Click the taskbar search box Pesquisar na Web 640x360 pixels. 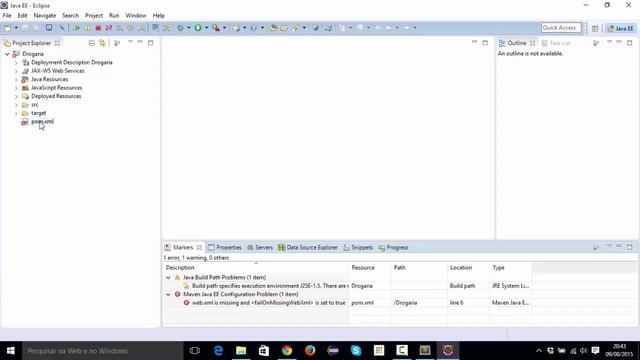point(102,351)
